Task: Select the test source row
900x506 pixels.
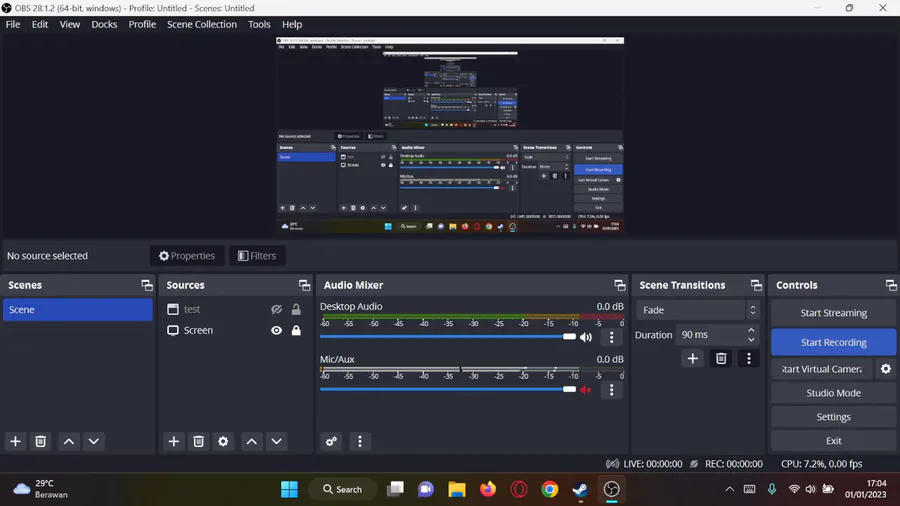Action: tap(235, 309)
